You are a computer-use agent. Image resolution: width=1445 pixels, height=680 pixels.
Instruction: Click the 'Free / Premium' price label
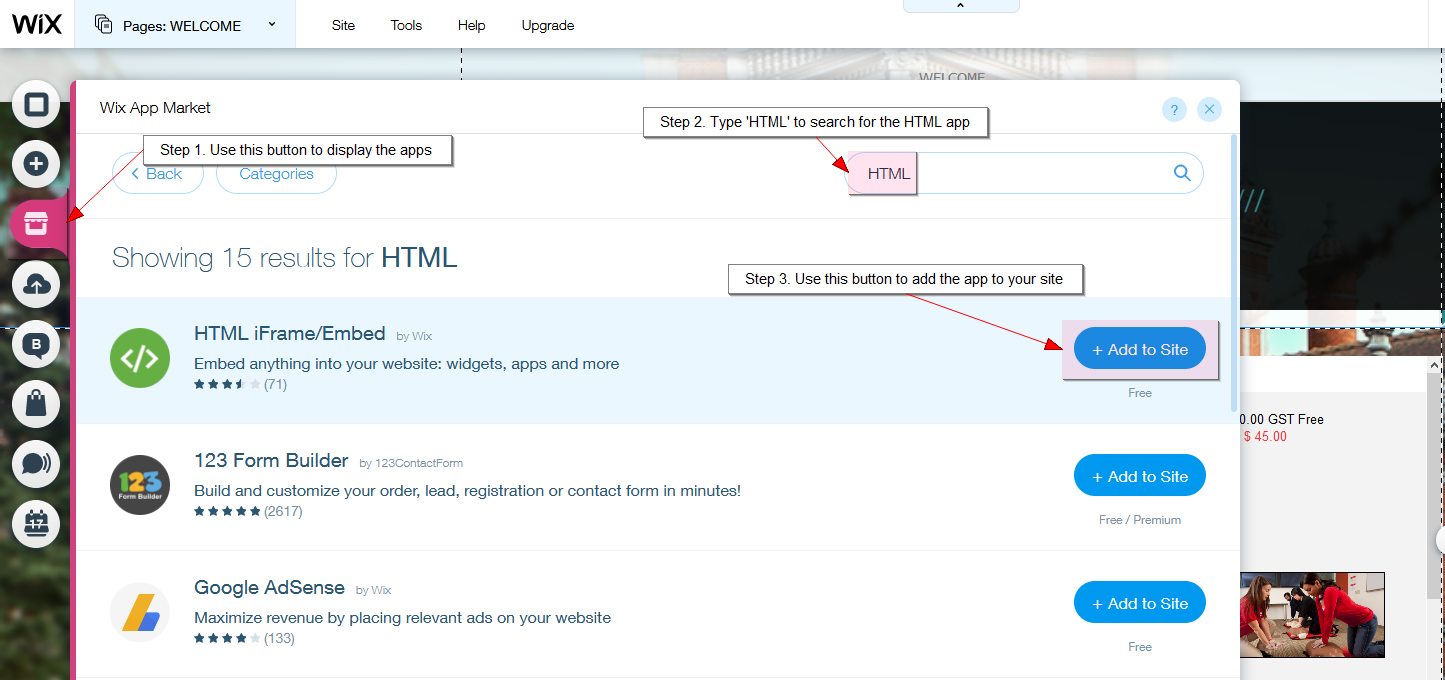pyautogui.click(x=1140, y=520)
